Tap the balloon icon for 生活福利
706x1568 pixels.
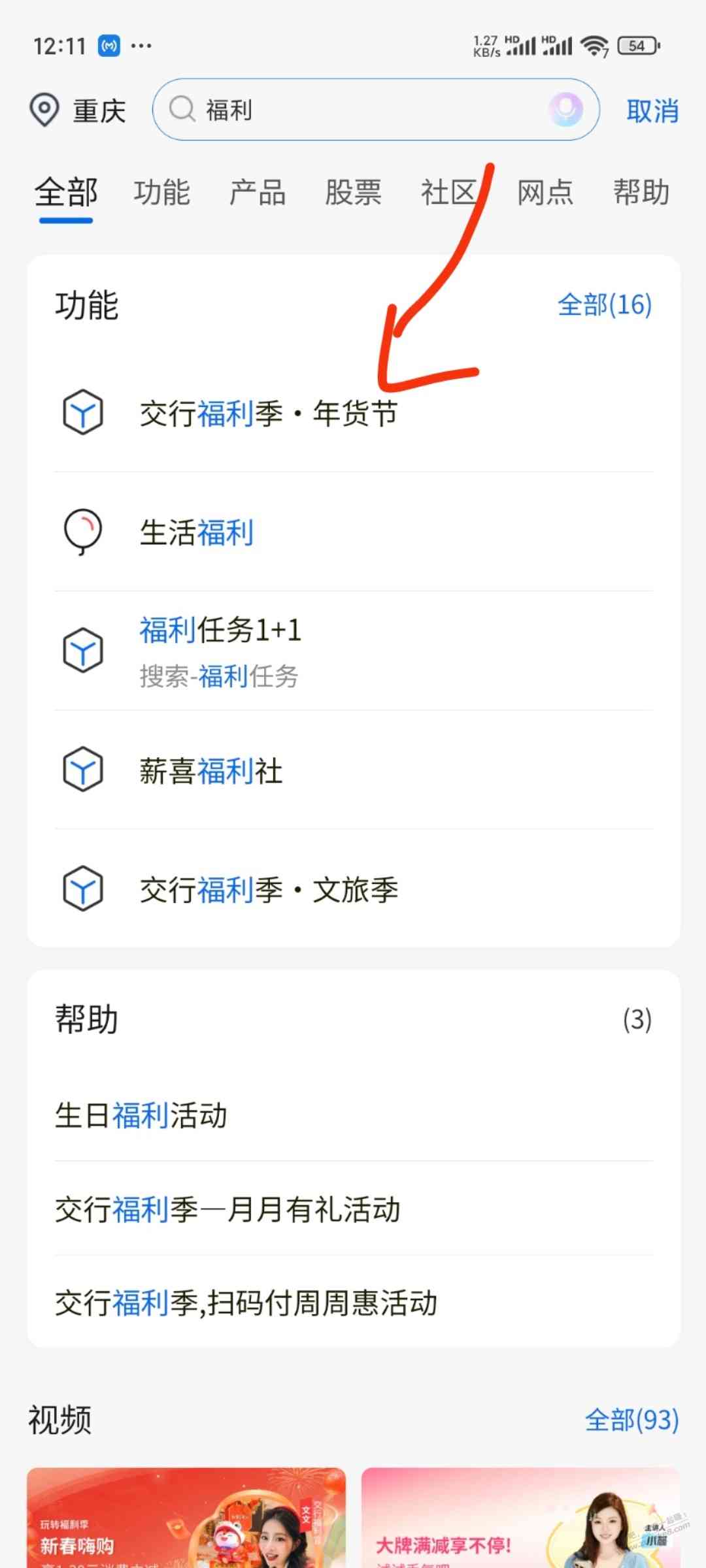[x=83, y=532]
